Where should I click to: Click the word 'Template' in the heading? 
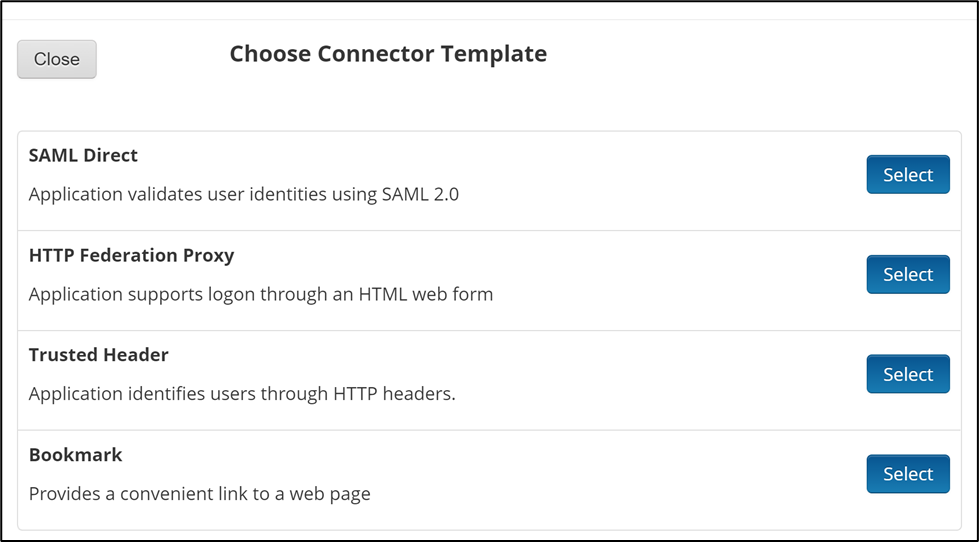point(497,54)
